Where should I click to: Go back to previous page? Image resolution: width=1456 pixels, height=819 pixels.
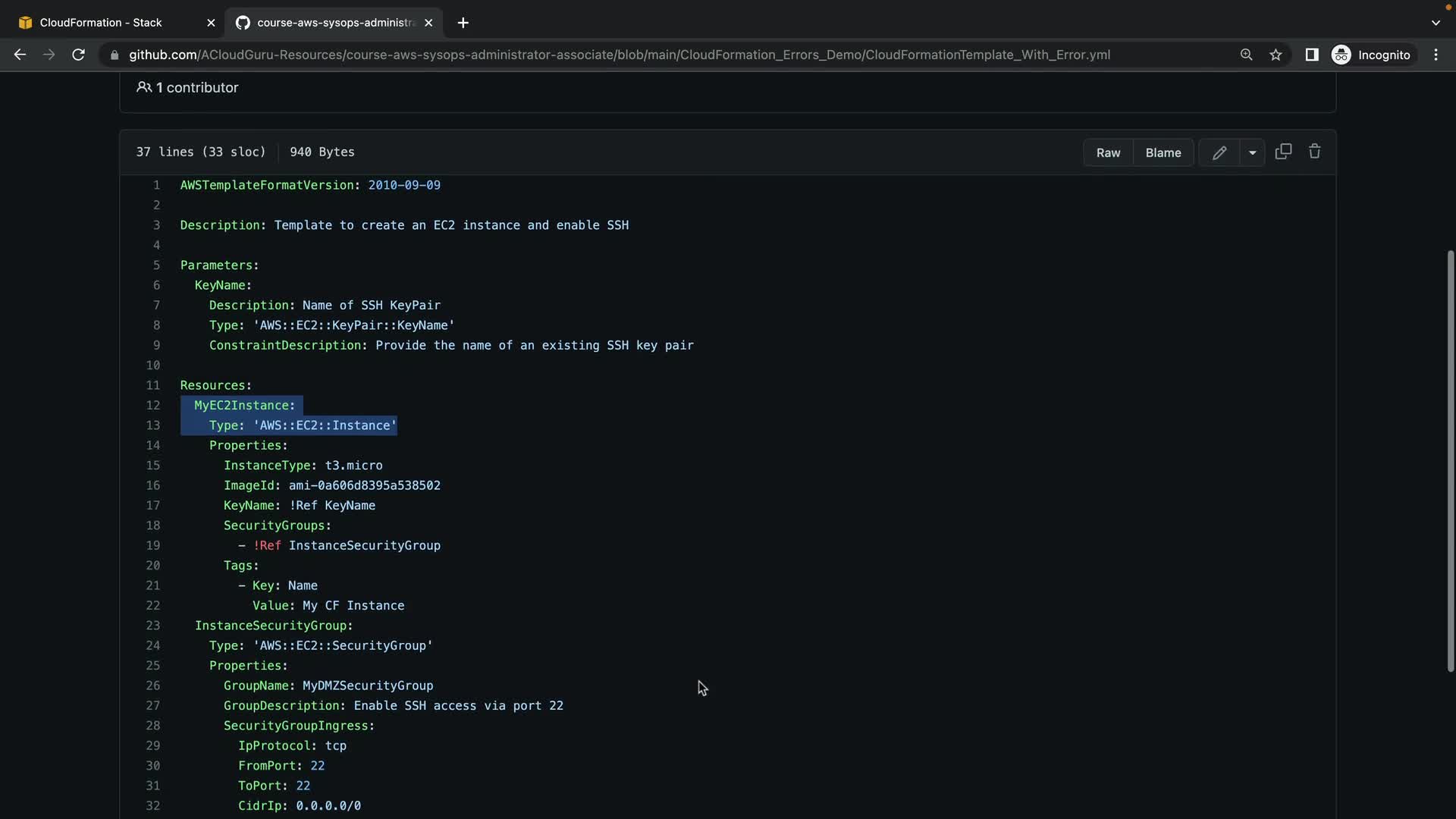pos(20,55)
